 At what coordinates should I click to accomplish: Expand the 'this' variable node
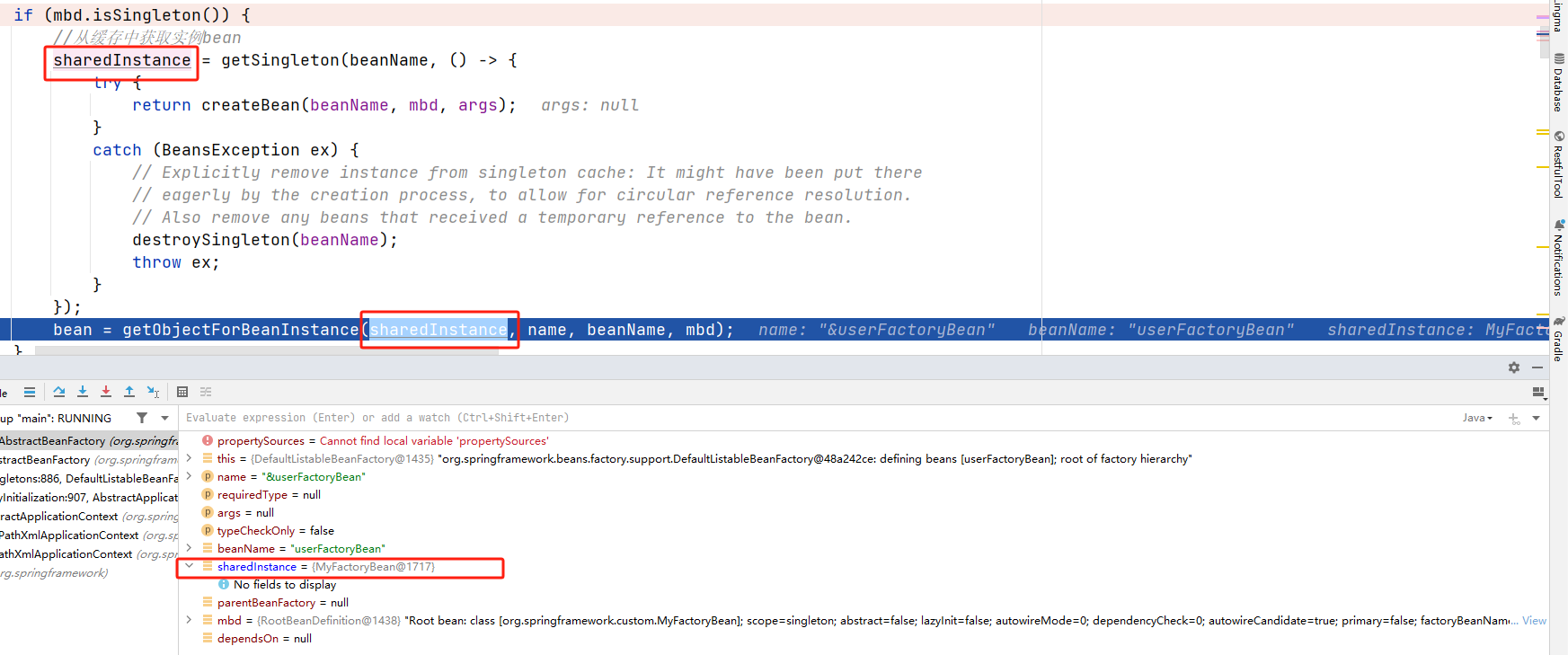(x=189, y=458)
